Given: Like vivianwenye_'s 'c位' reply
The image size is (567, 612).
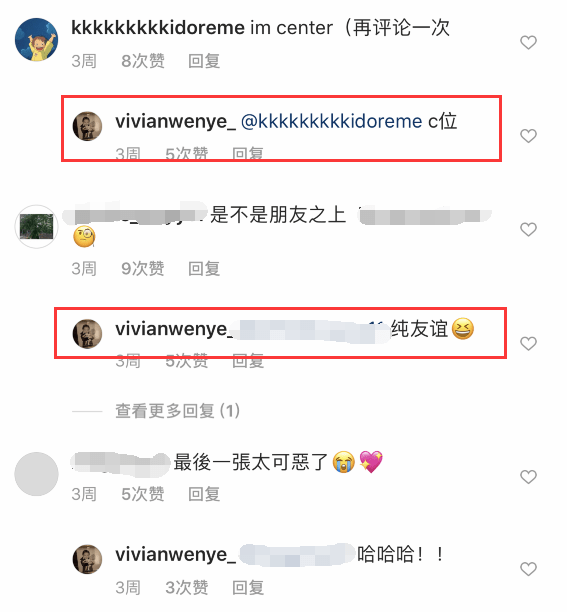Looking at the screenshot, I should coord(528,135).
